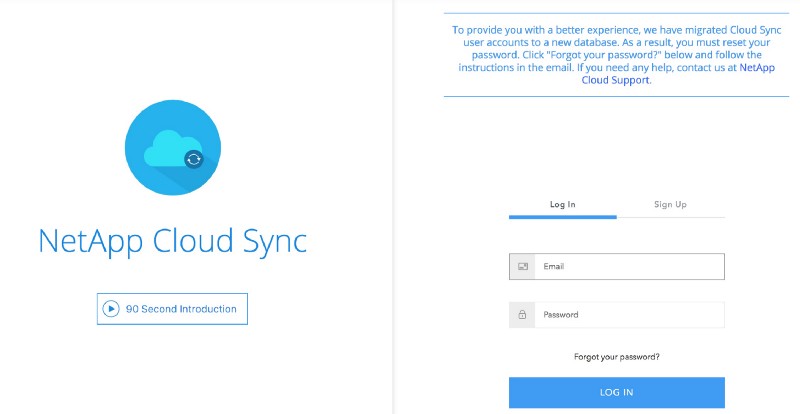Screen dimensions: 800x414
Task: Click the NetApp Cloud Sync heading text
Action: click(172, 242)
